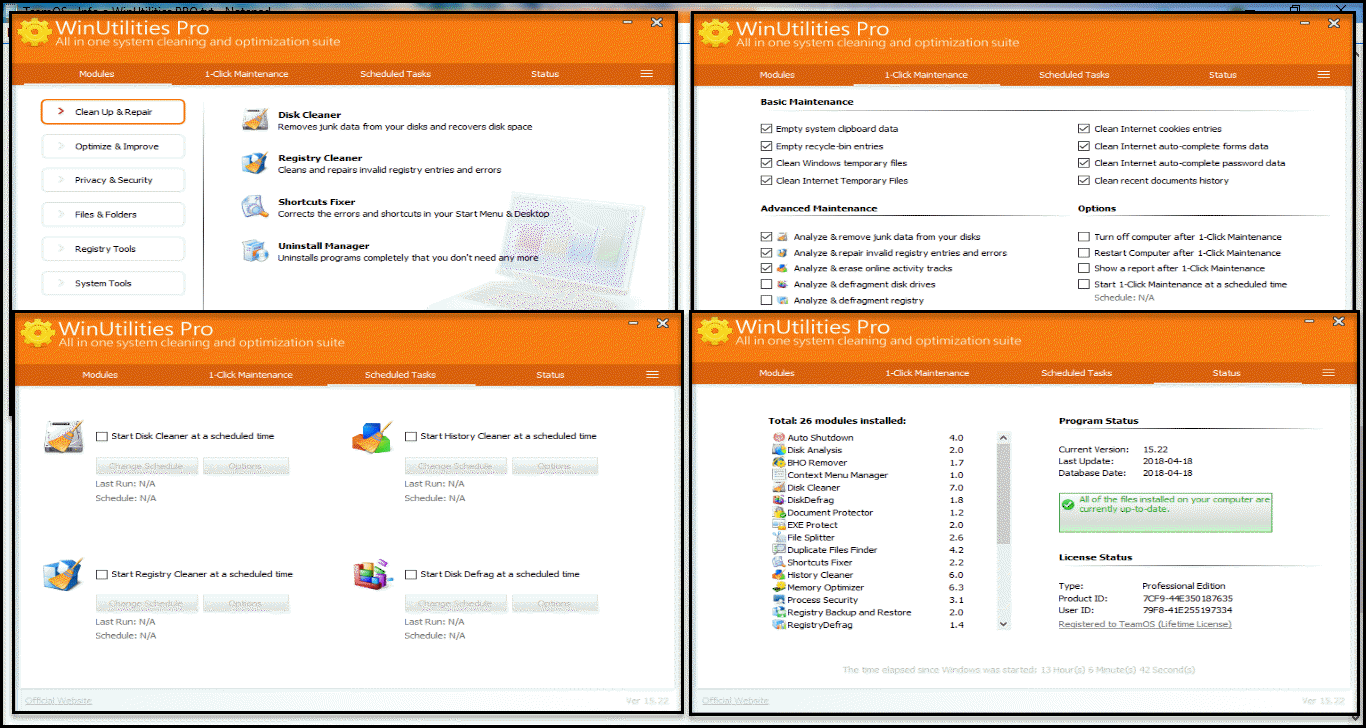Click the large Registry Cleaner schedule icon
The image size is (1366, 728).
[62, 575]
